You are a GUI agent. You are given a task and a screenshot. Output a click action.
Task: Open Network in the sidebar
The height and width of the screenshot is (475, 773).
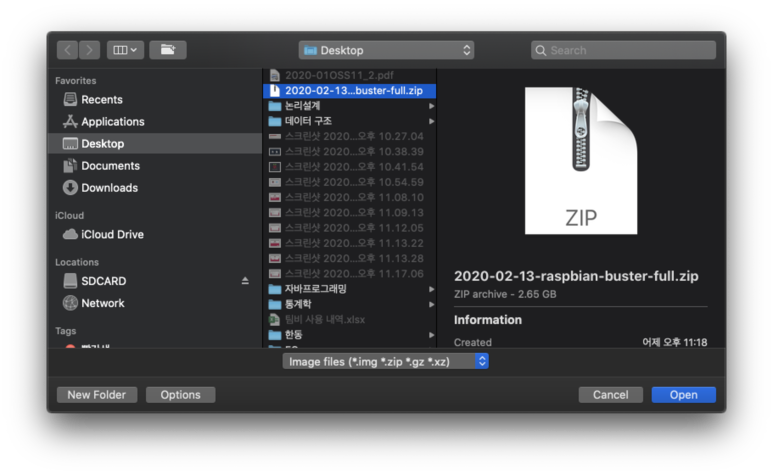click(x=155, y=303)
